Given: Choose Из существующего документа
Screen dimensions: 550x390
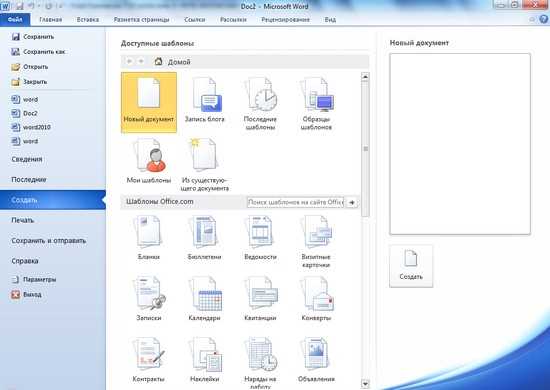Looking at the screenshot, I should point(204,164).
